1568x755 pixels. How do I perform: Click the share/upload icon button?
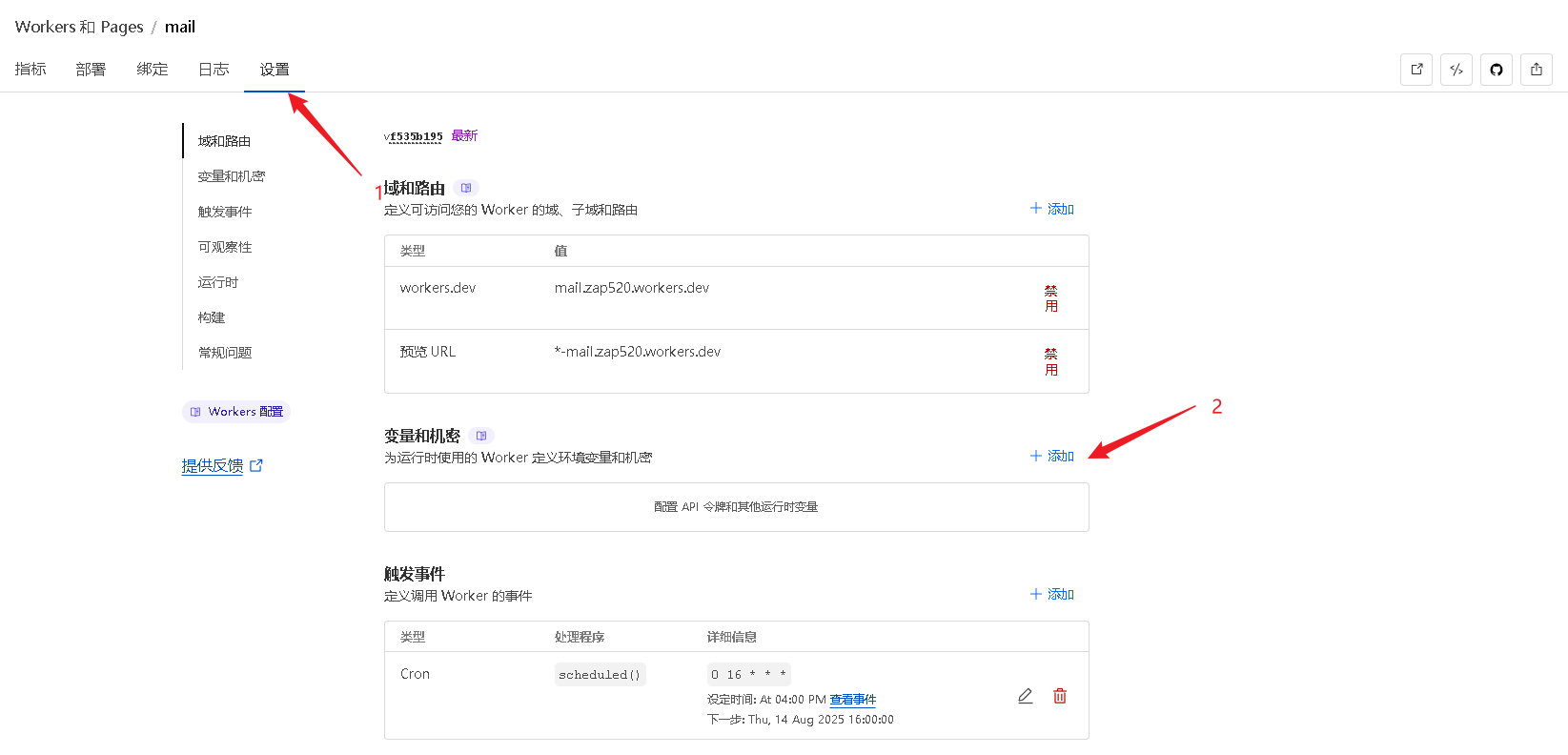click(1537, 70)
